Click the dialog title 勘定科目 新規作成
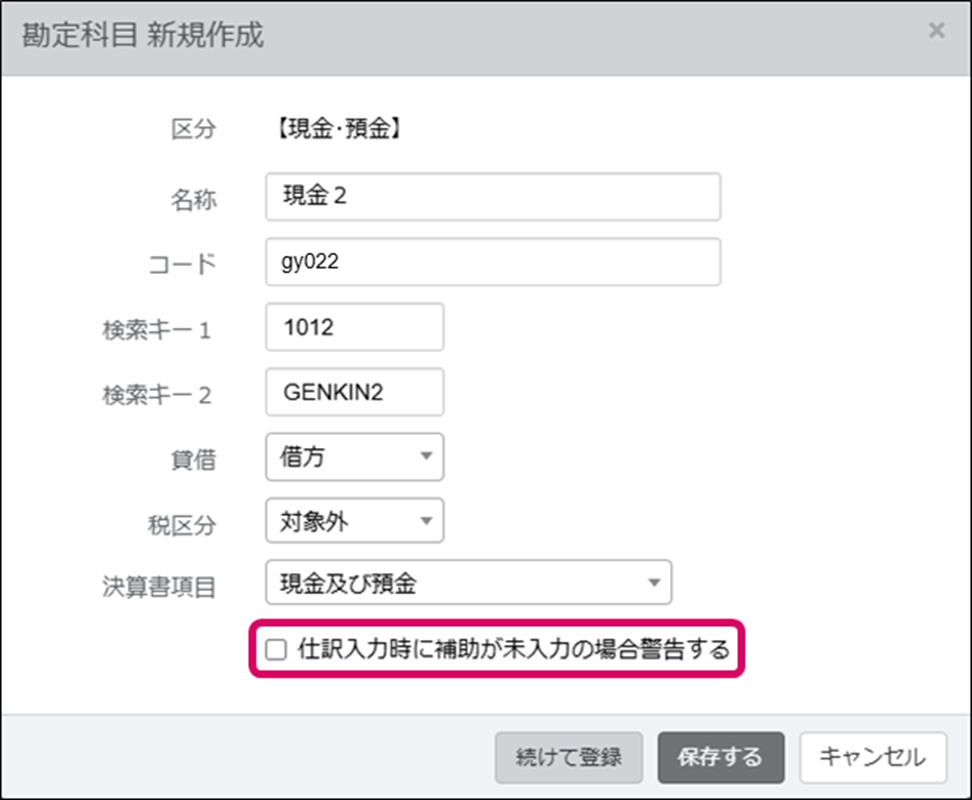This screenshot has height=800, width=972. [142, 35]
